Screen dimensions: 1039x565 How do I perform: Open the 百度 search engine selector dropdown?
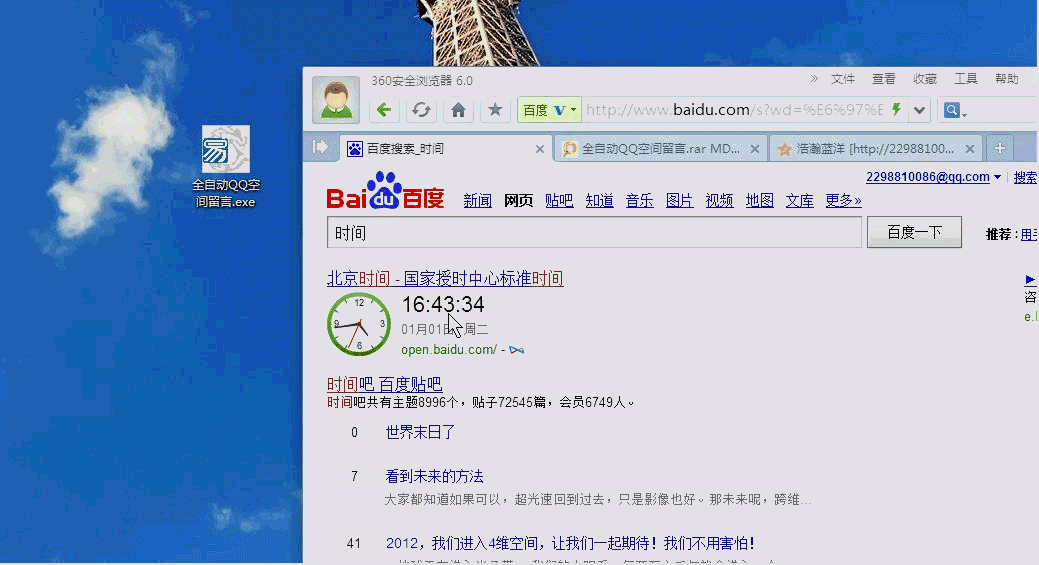(x=549, y=110)
